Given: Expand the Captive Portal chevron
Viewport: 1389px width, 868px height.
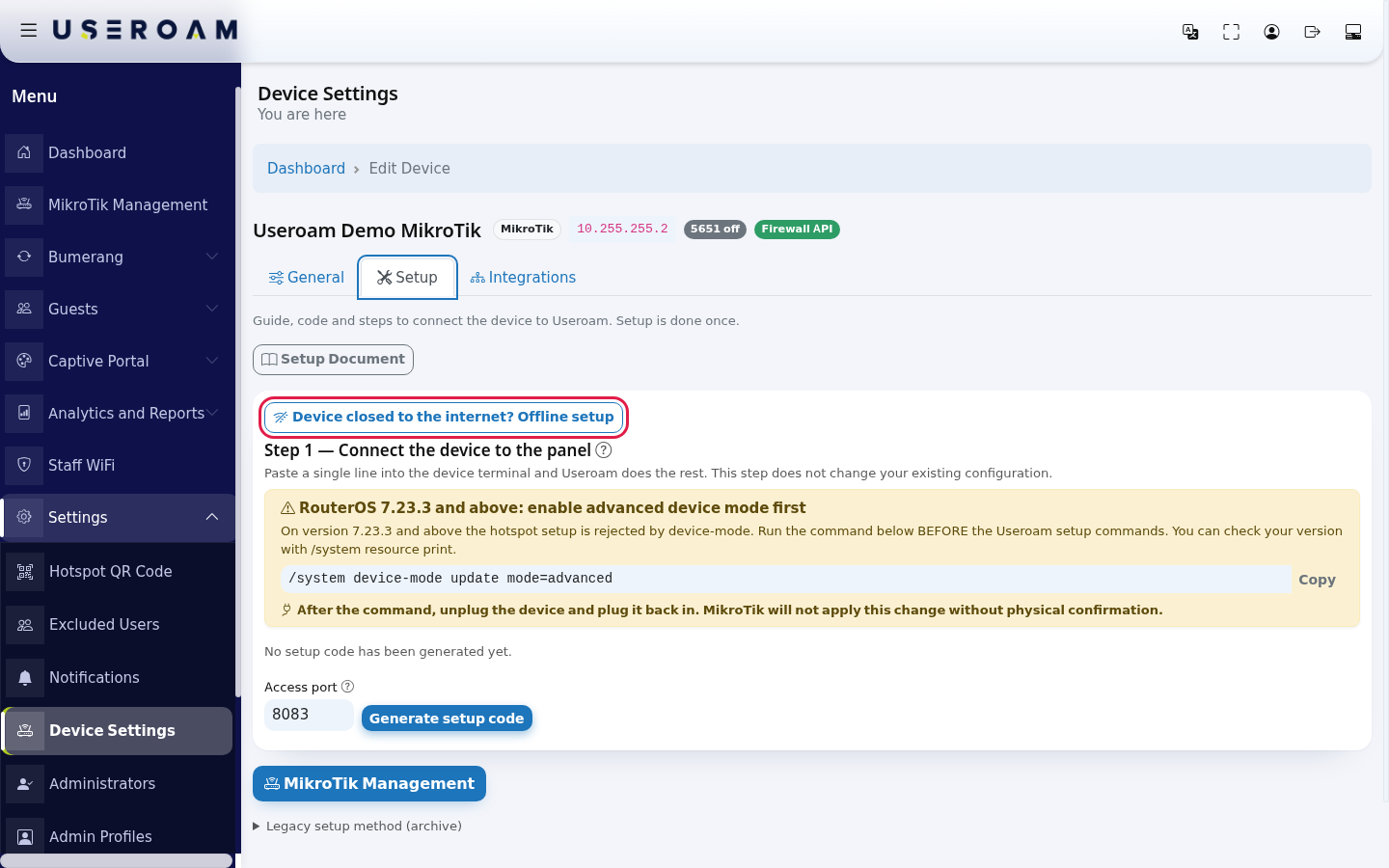Looking at the screenshot, I should pos(212,361).
